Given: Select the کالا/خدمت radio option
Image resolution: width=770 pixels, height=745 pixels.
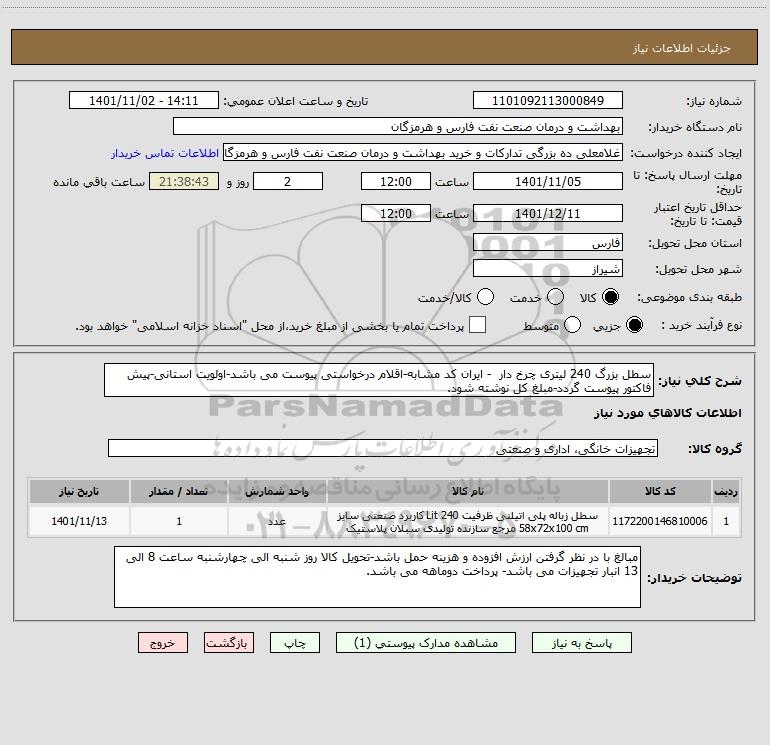Looking at the screenshot, I should click(x=486, y=297).
